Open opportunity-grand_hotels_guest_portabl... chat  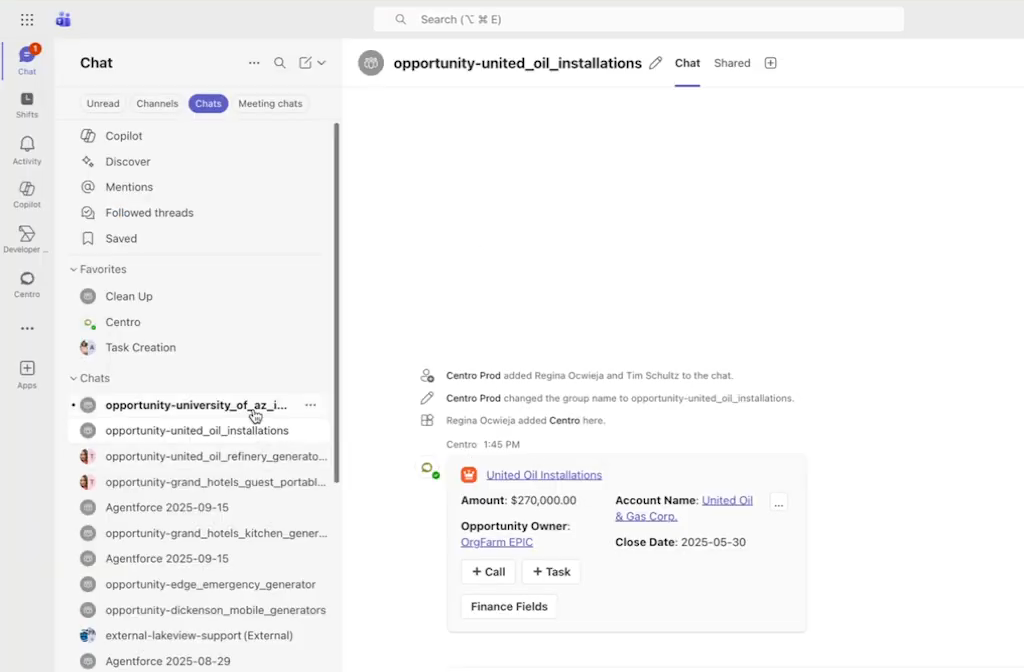click(199, 482)
